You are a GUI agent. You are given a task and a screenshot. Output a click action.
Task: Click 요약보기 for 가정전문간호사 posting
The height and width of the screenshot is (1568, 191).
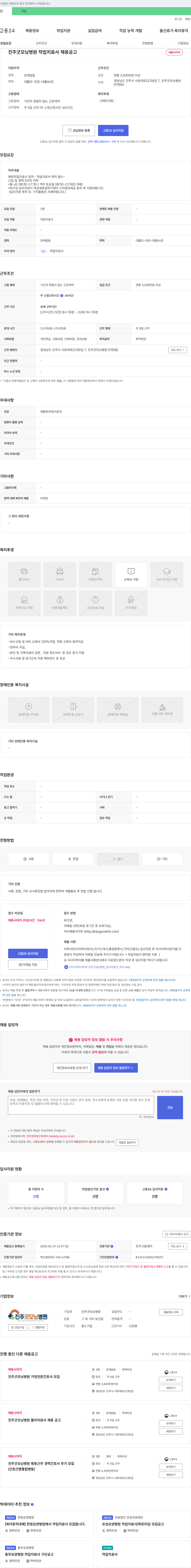pyautogui.click(x=171, y=1380)
